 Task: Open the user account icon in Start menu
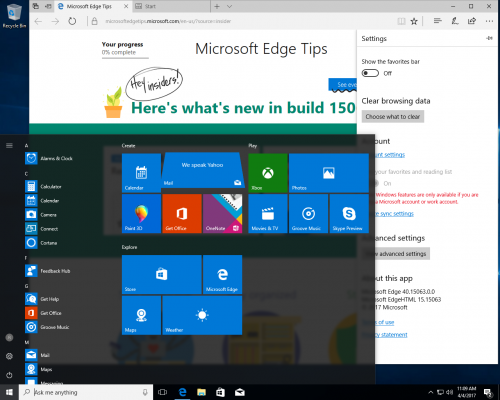tap(9, 338)
